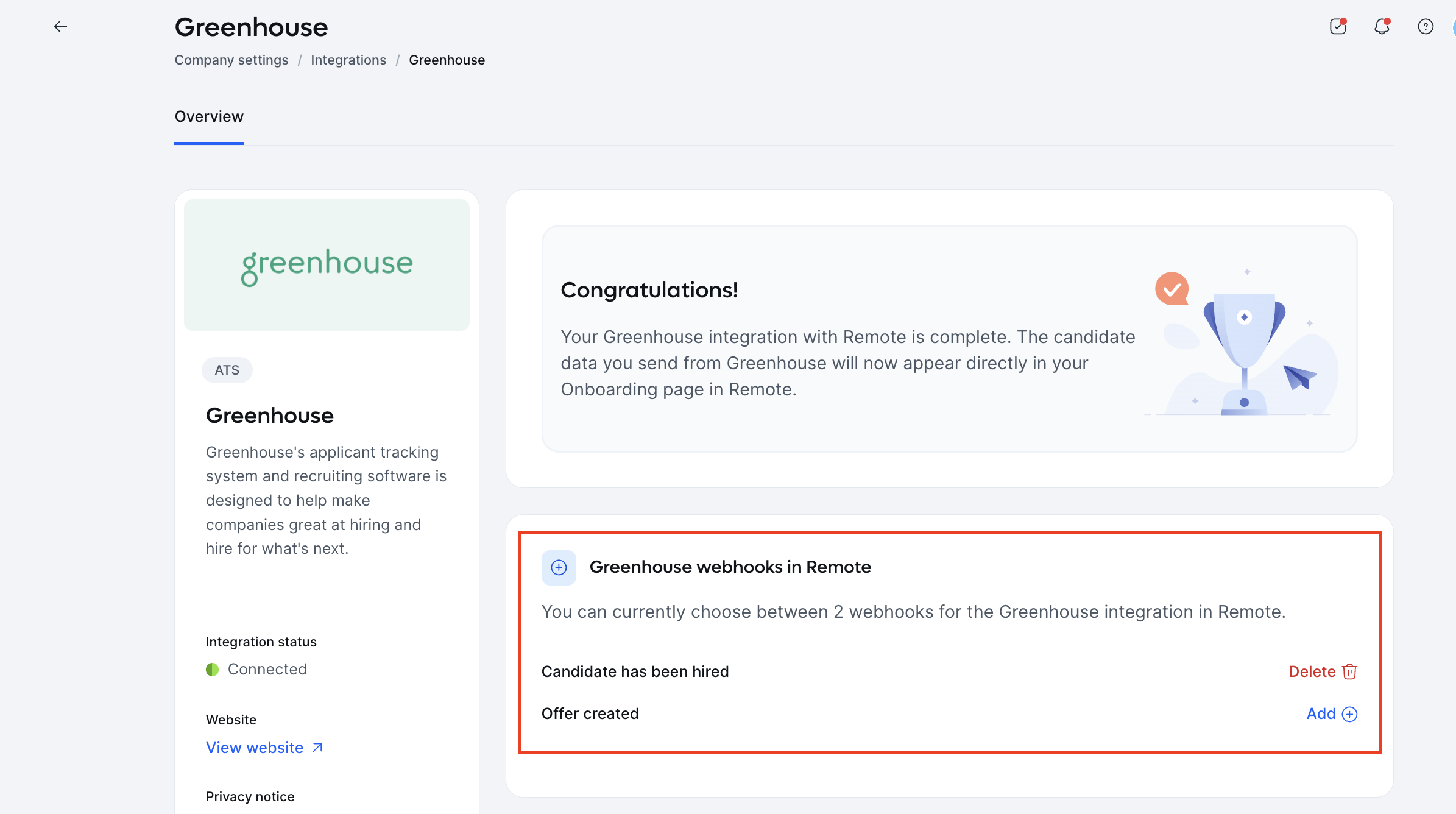The image size is (1456, 814).
Task: Click the green Connected status dot
Action: point(212,670)
